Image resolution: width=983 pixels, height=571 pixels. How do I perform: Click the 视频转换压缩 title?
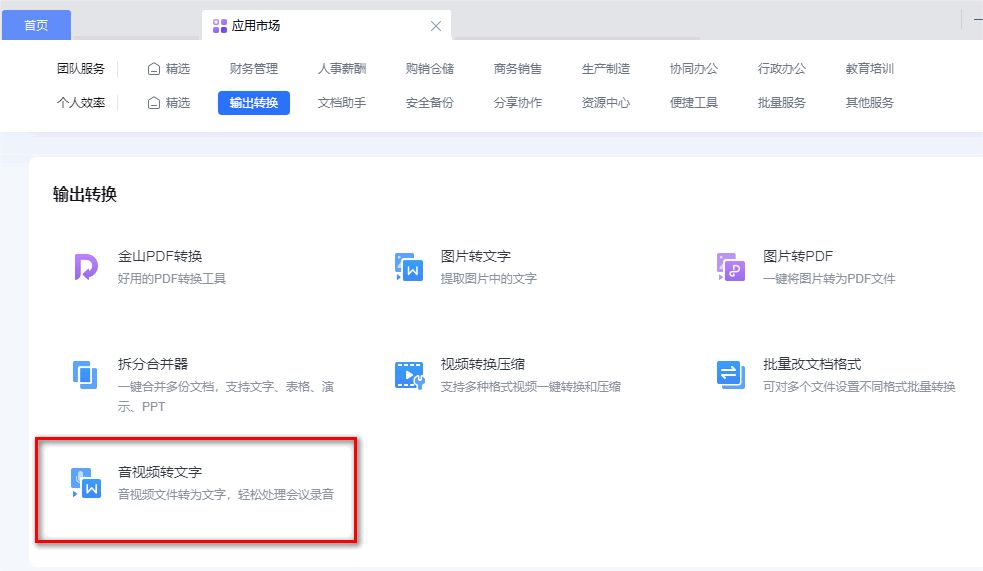pyautogui.click(x=482, y=364)
